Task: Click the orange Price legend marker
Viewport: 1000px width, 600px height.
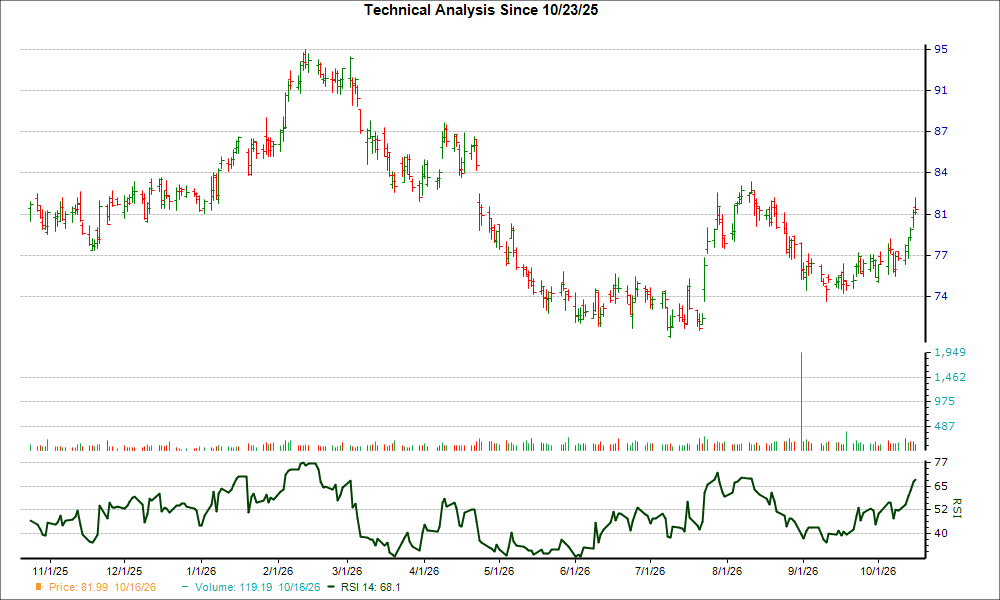Action: (39, 587)
